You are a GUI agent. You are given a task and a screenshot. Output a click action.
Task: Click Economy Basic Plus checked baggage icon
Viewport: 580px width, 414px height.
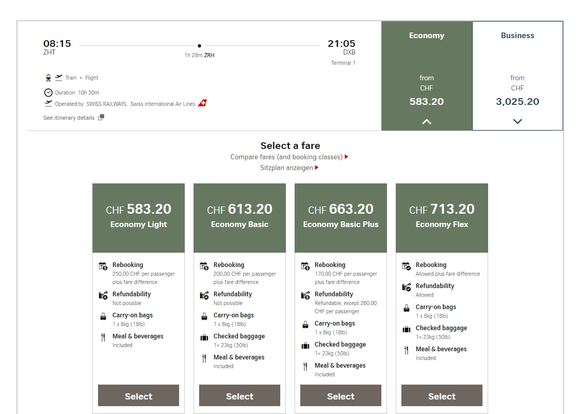tap(305, 346)
